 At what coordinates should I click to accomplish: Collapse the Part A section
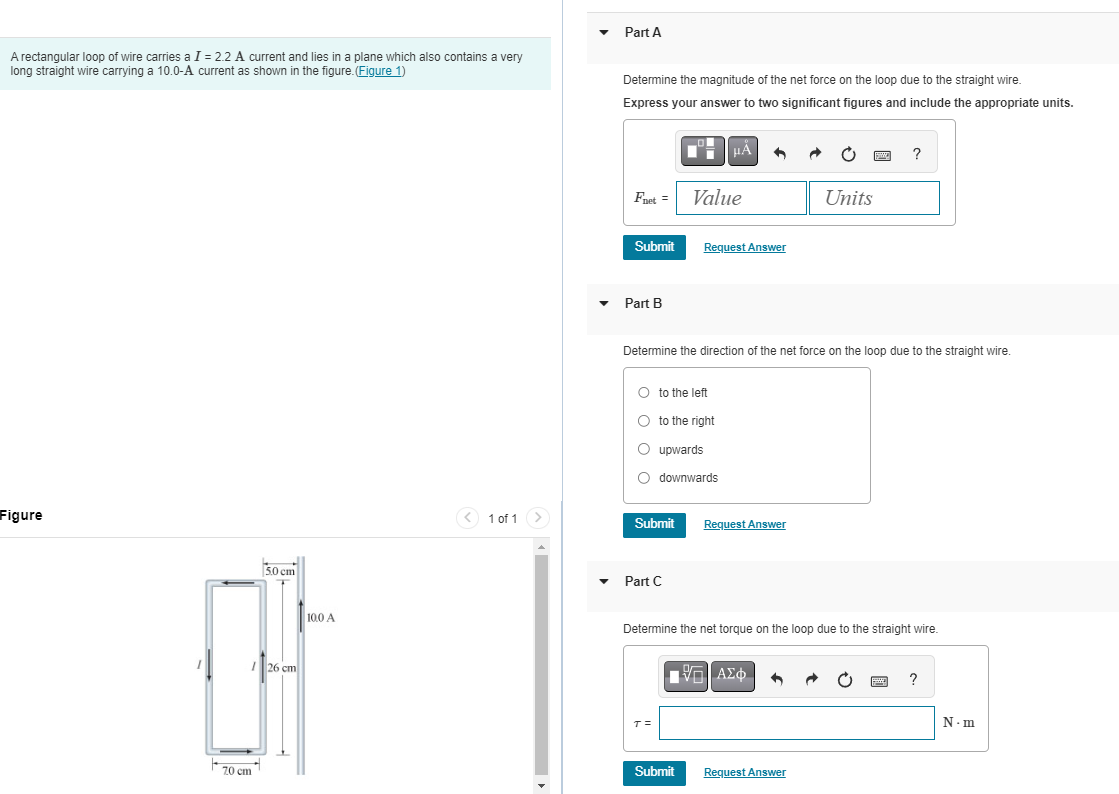click(x=603, y=32)
